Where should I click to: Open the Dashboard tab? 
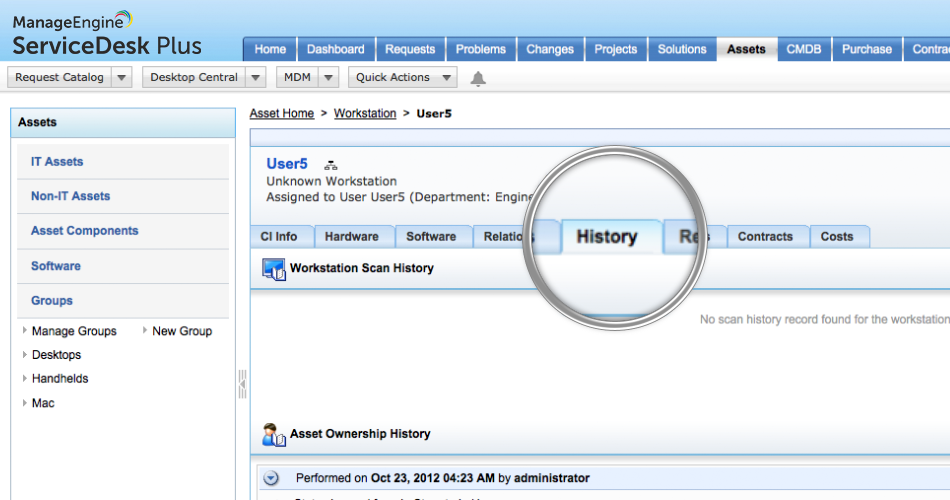click(x=336, y=49)
